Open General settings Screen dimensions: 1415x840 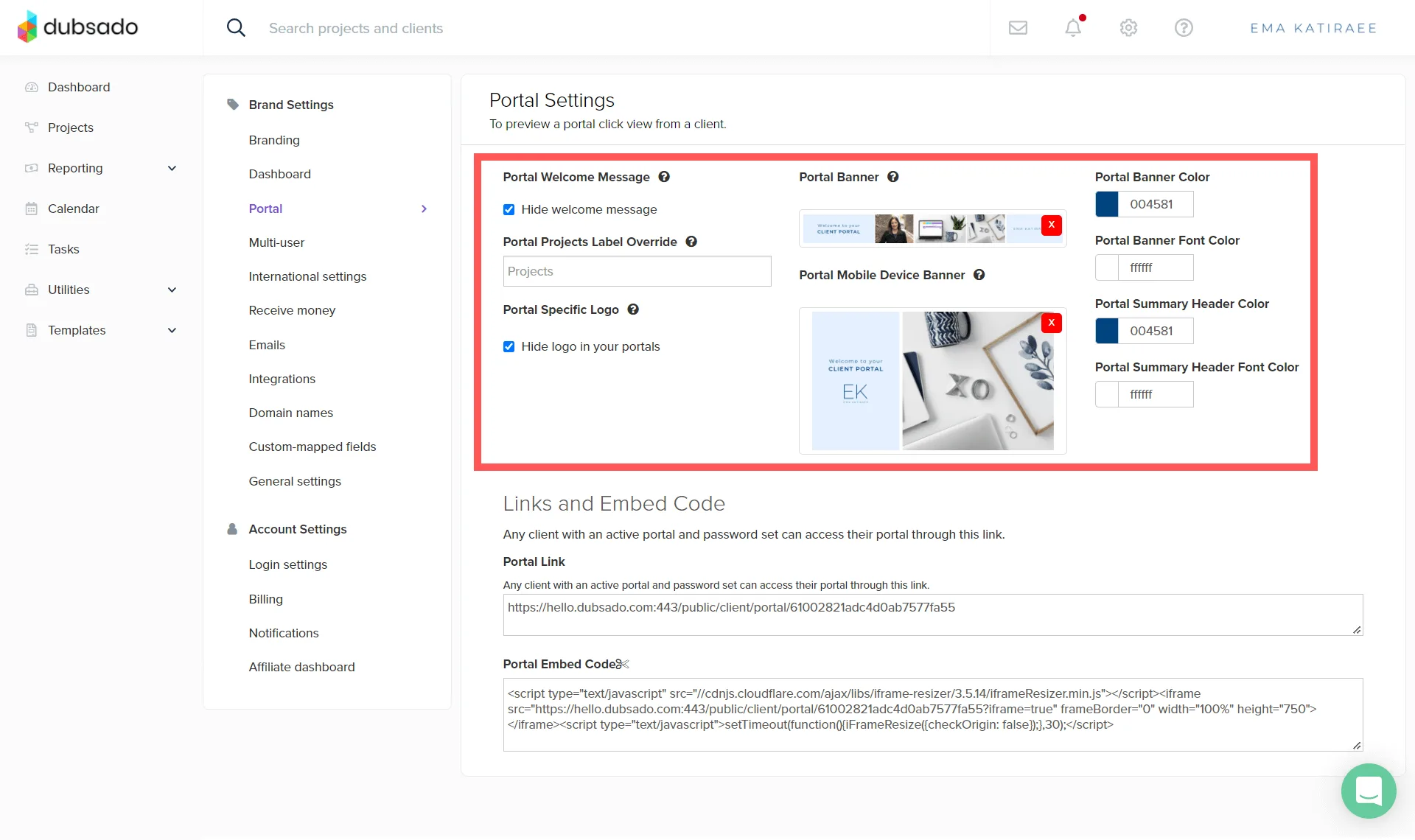pos(295,481)
